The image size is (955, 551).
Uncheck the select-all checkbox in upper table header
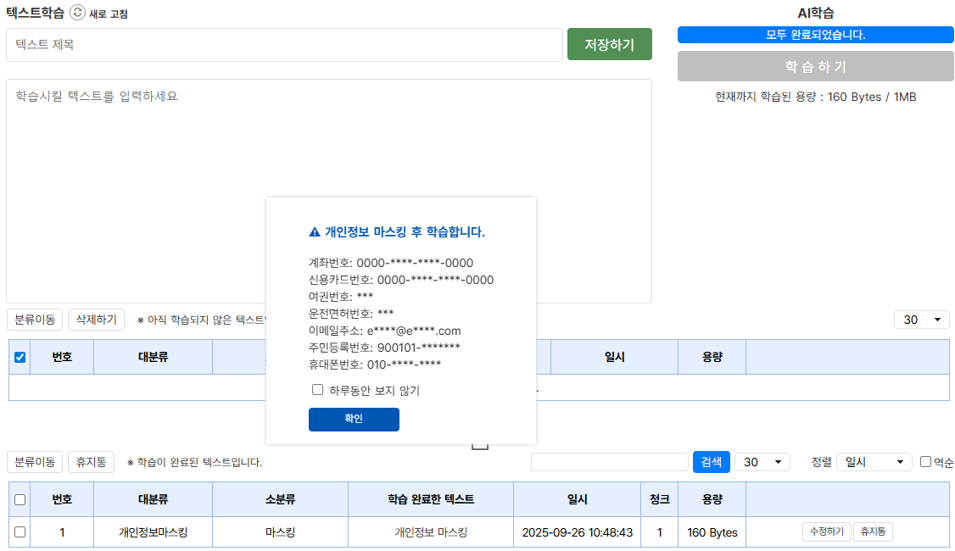tap(20, 357)
